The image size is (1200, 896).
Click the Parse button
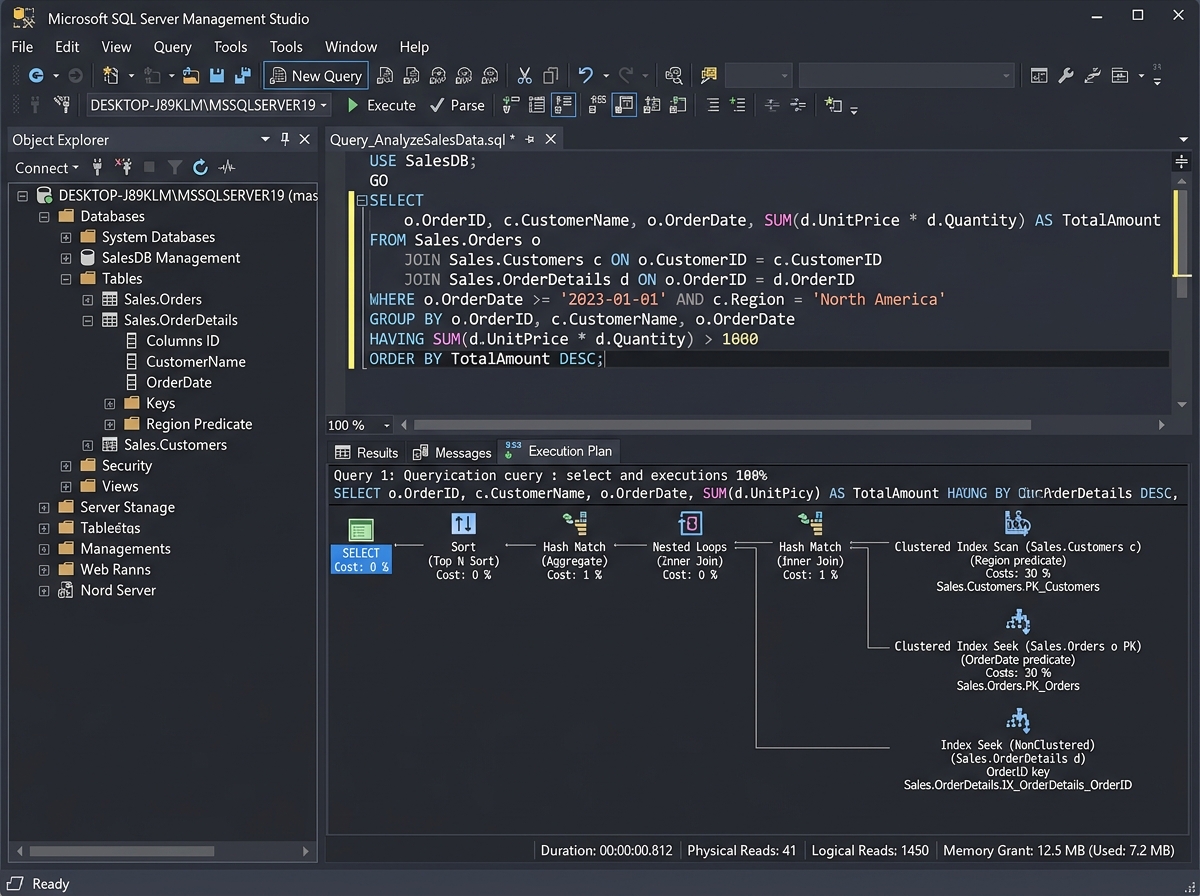click(457, 104)
